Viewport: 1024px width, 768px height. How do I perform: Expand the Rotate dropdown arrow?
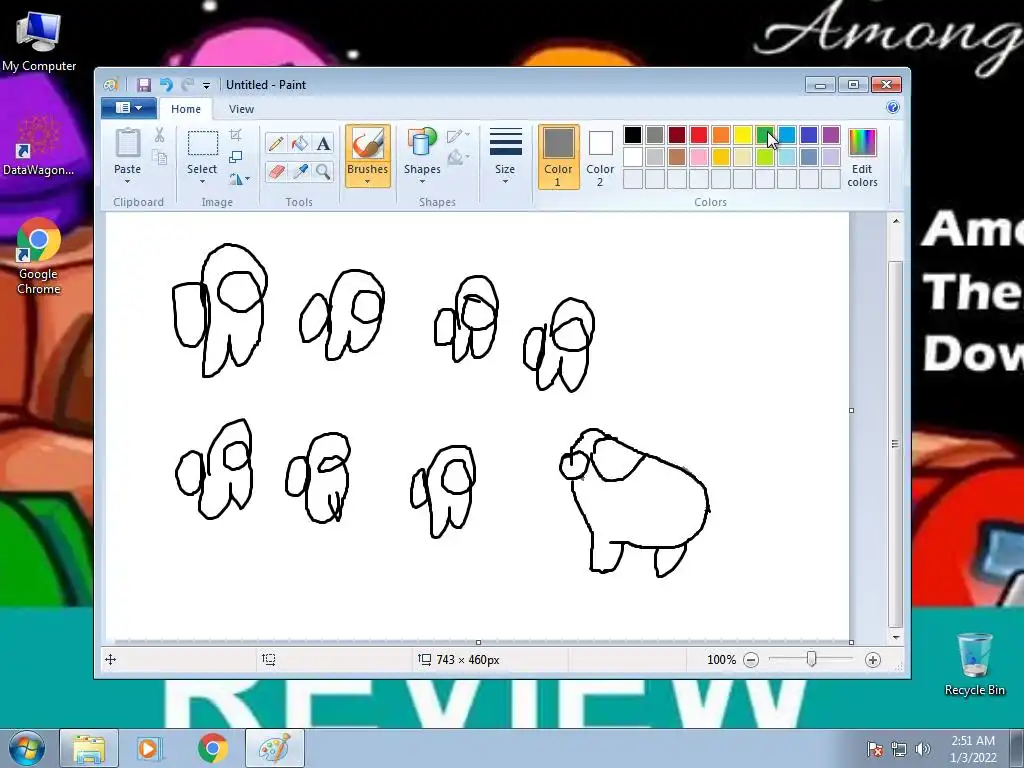[x=248, y=179]
